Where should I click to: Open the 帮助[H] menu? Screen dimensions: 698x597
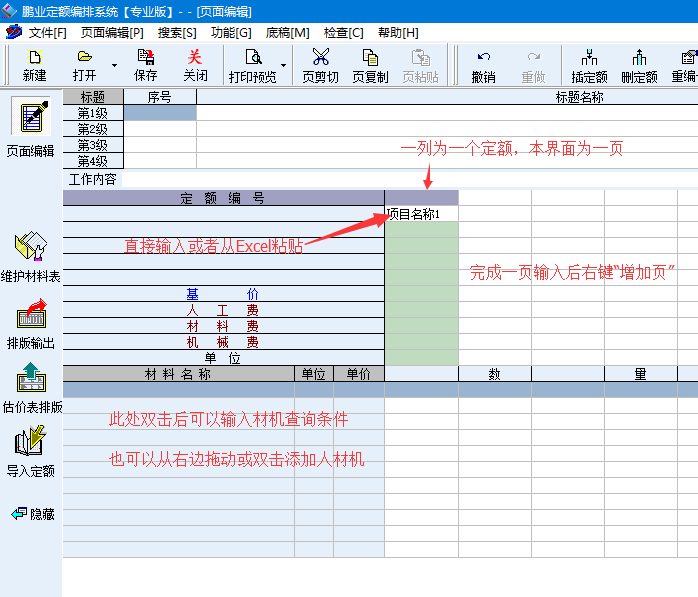pyautogui.click(x=398, y=32)
